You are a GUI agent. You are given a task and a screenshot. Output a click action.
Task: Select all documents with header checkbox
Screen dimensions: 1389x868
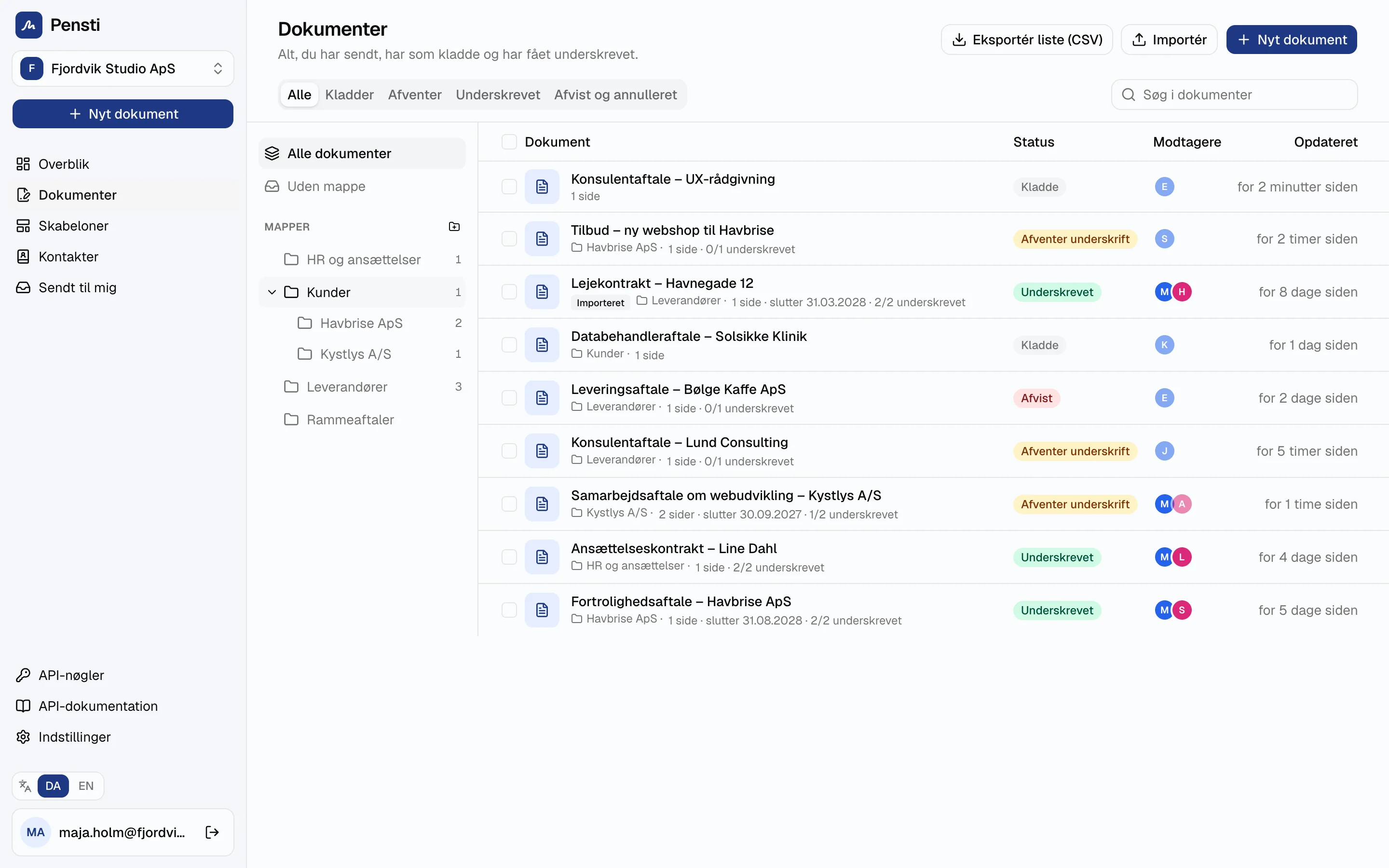click(509, 142)
